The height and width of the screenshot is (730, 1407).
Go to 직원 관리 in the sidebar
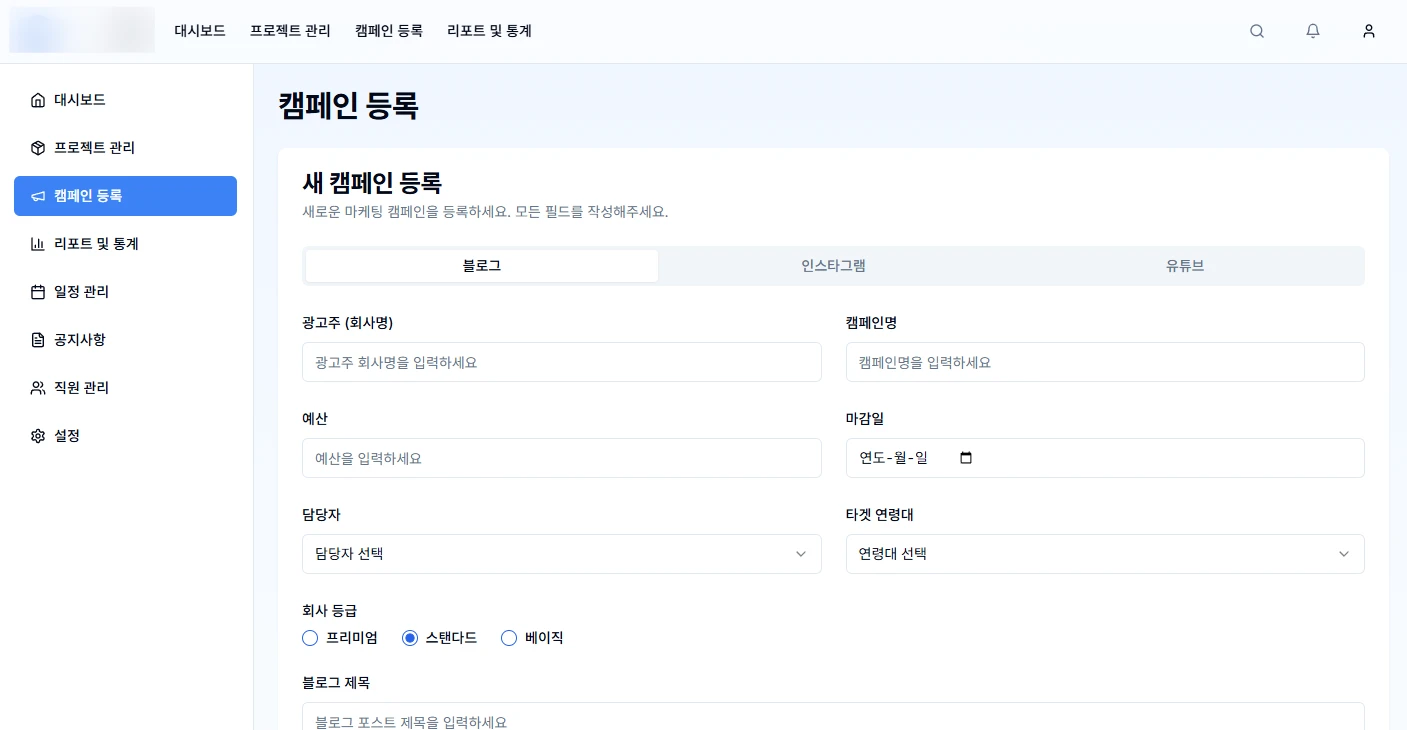125,388
